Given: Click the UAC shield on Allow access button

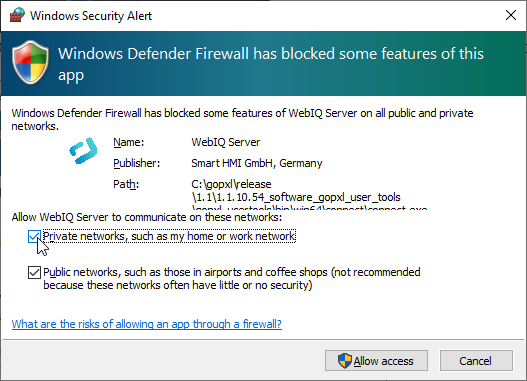Looking at the screenshot, I should [344, 361].
